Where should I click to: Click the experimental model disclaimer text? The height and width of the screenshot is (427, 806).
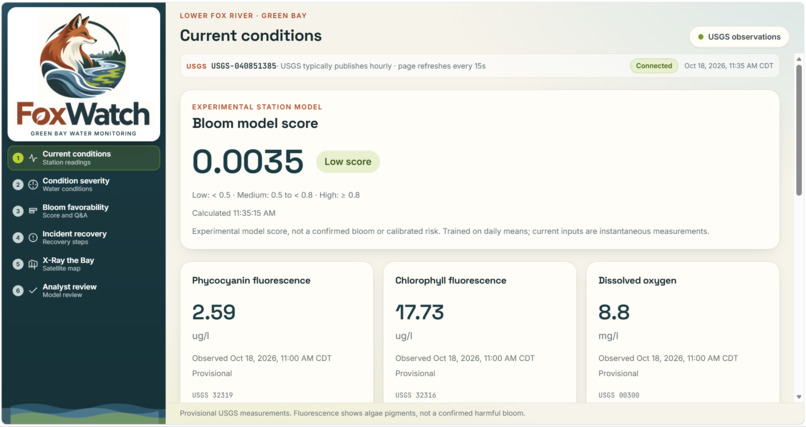(x=450, y=231)
